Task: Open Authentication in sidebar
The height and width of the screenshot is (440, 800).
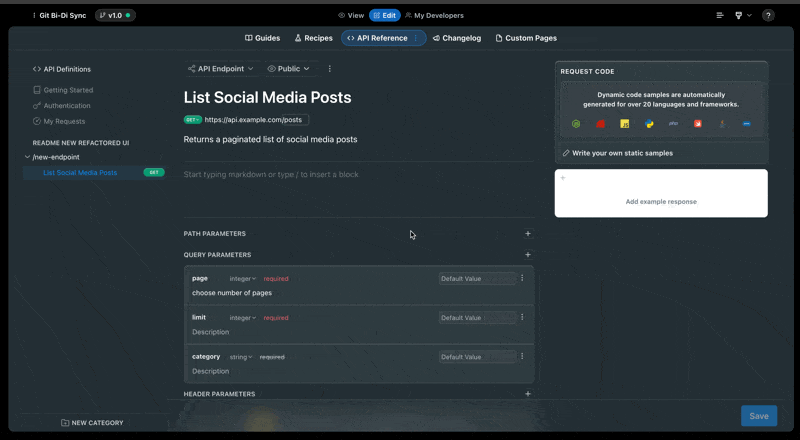Action: pyautogui.click(x=62, y=106)
